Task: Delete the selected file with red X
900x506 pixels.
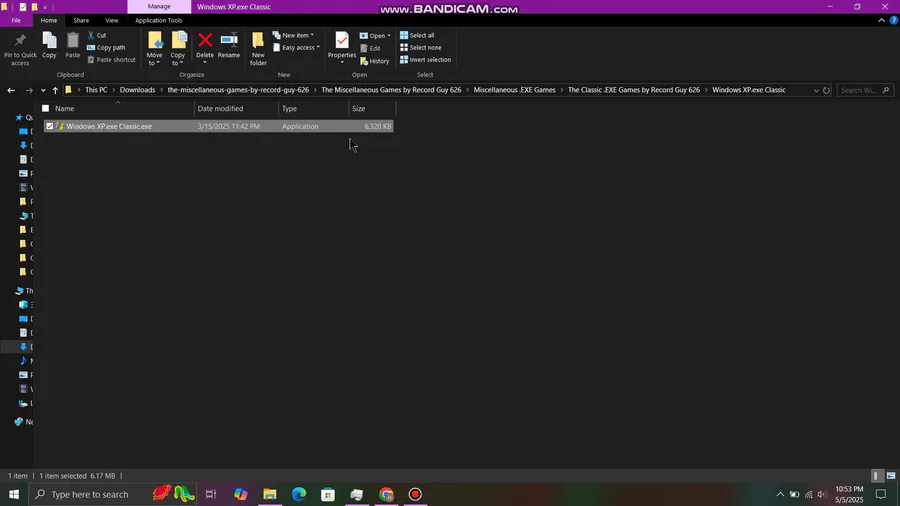Action: (x=204, y=47)
